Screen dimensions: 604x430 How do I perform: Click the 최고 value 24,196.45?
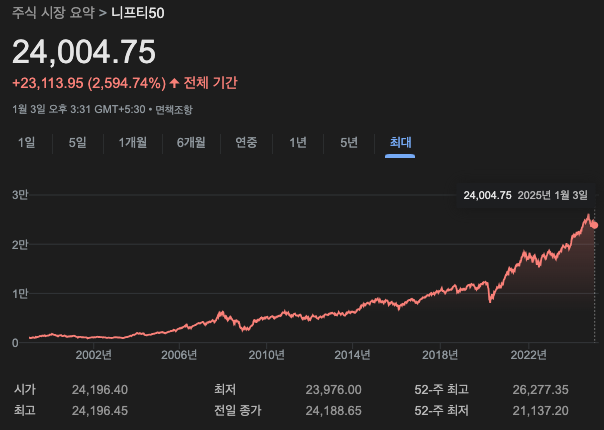[100, 410]
